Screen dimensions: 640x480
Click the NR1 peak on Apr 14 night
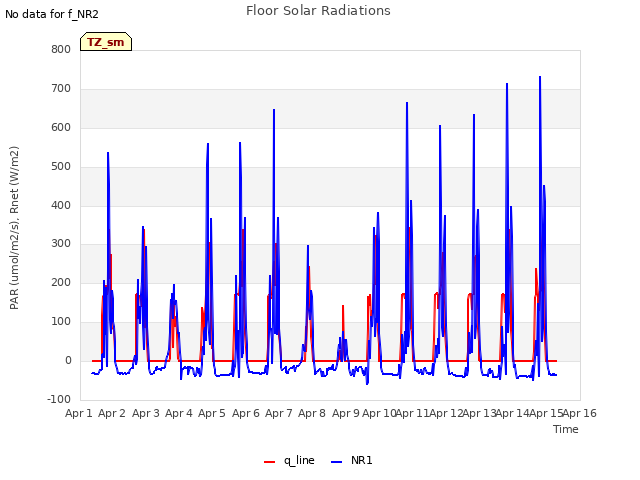pos(540,77)
